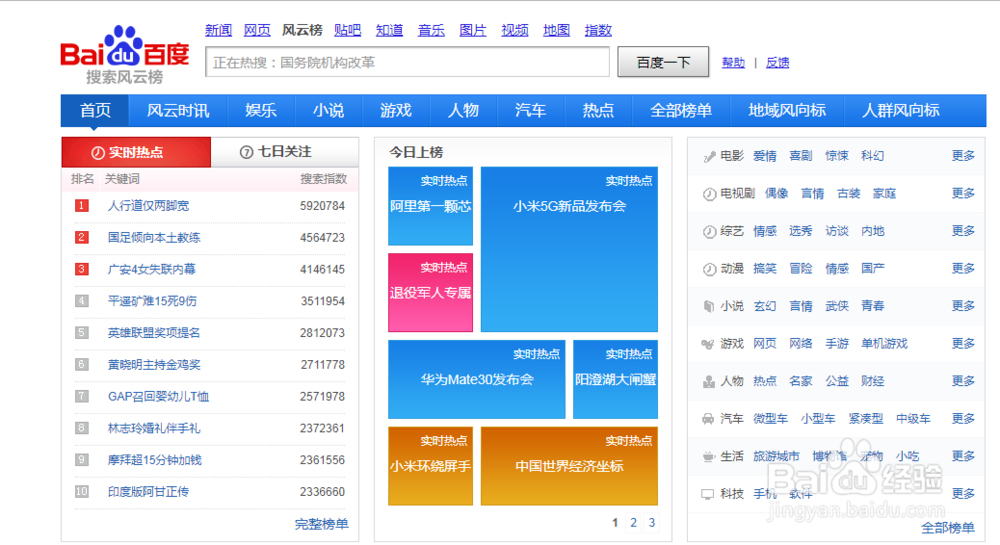Open 单机游戏 under 游戏 category
The image size is (1000, 545).
(884, 344)
